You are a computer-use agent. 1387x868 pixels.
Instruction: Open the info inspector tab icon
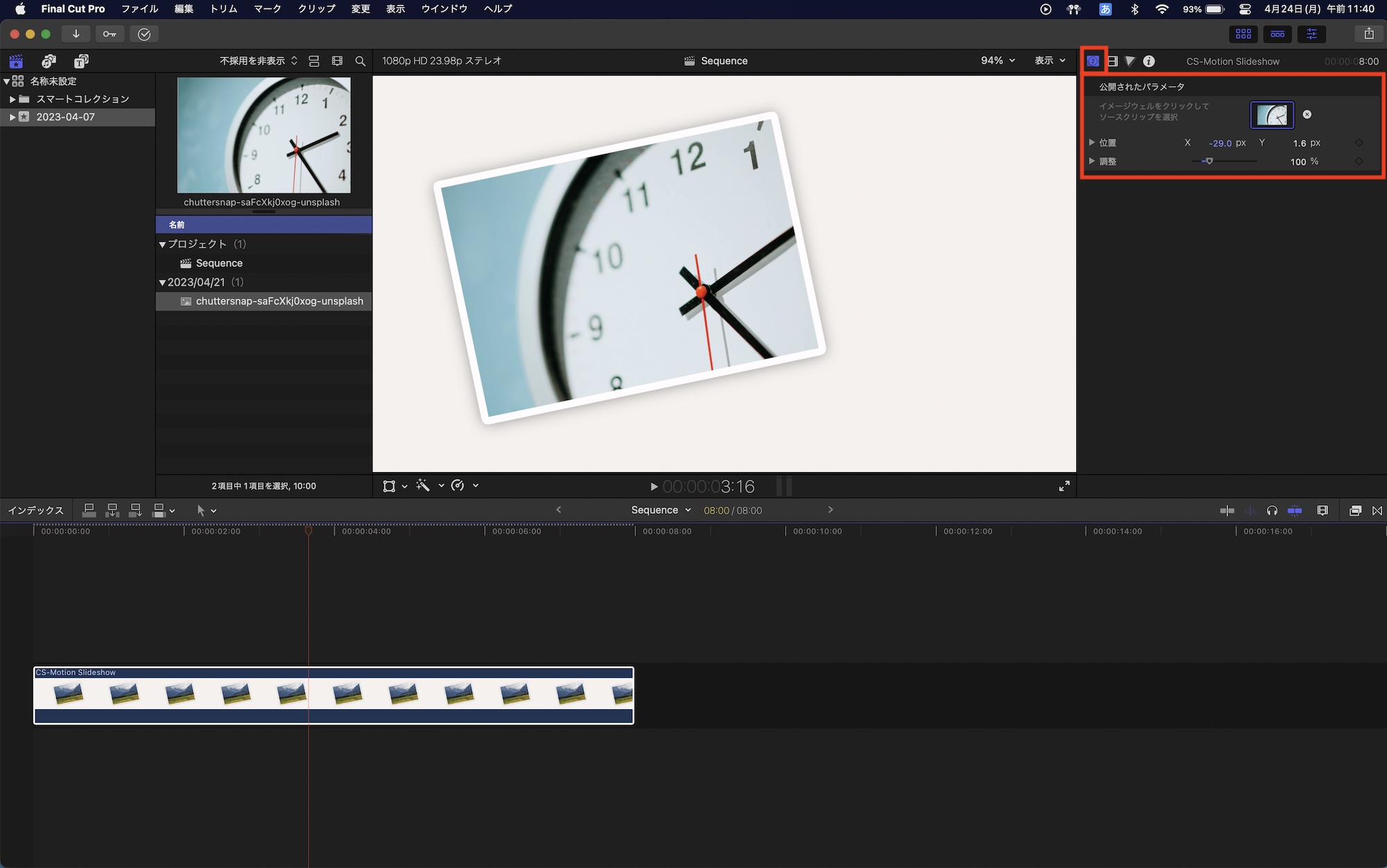pos(1149,61)
